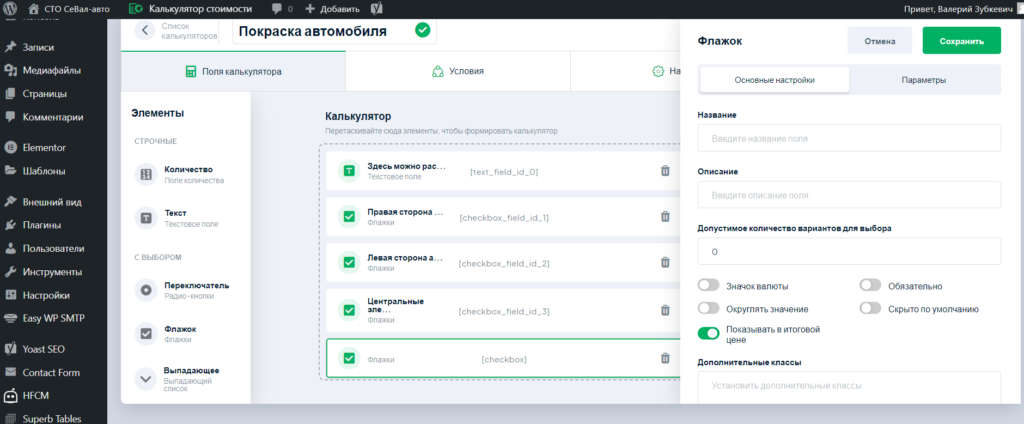Screen dimensions: 1024x424
Task: Delete the checkbox_field_id_1 row
Action: click(x=665, y=217)
